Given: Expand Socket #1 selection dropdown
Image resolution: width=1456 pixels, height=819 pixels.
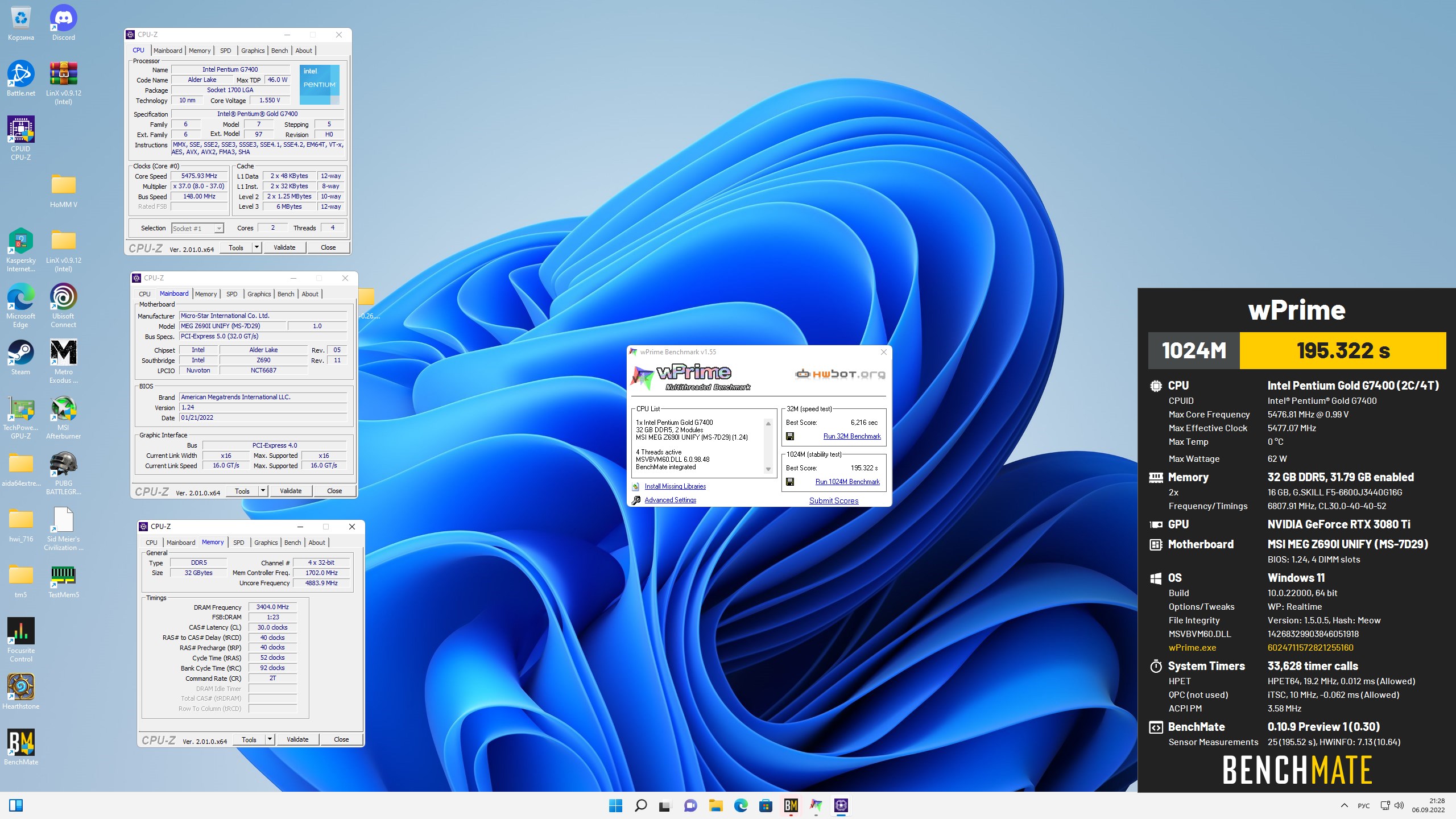Looking at the screenshot, I should [219, 229].
